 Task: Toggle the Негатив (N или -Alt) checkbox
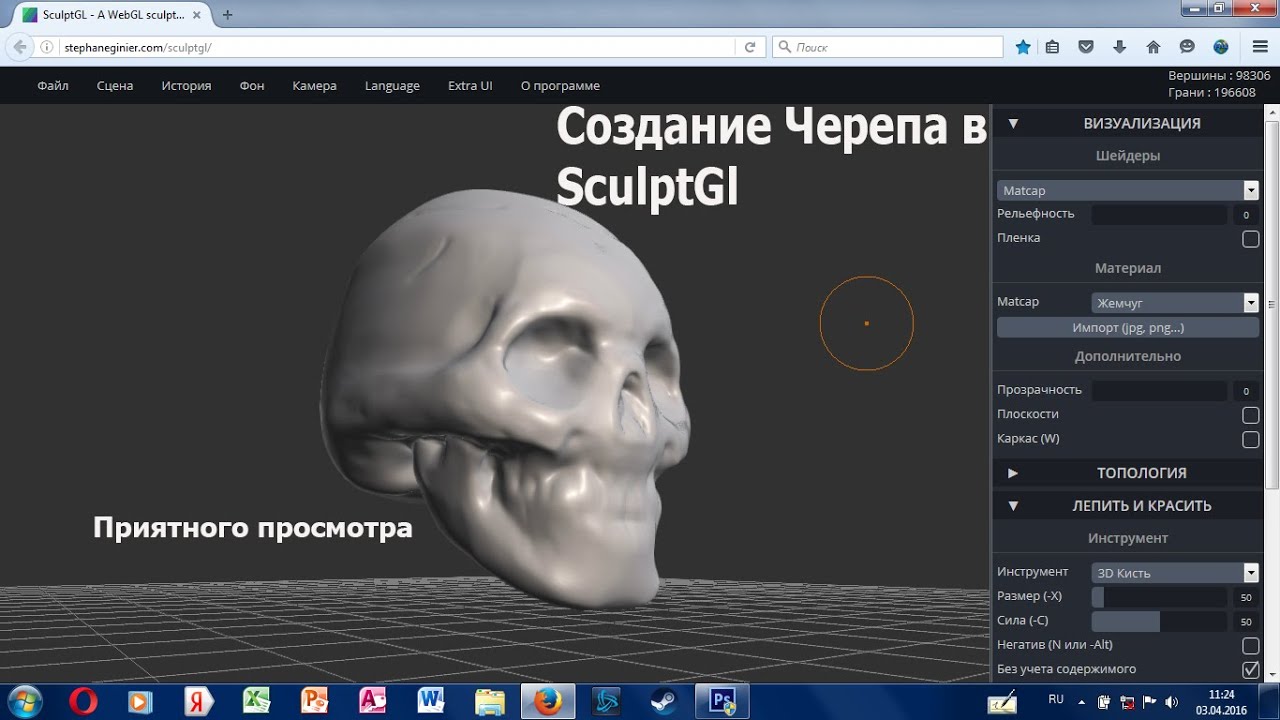click(x=1250, y=646)
